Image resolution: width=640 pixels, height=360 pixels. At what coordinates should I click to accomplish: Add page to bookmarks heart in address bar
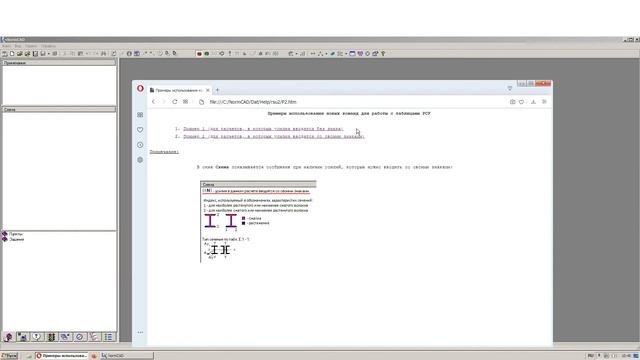522,102
